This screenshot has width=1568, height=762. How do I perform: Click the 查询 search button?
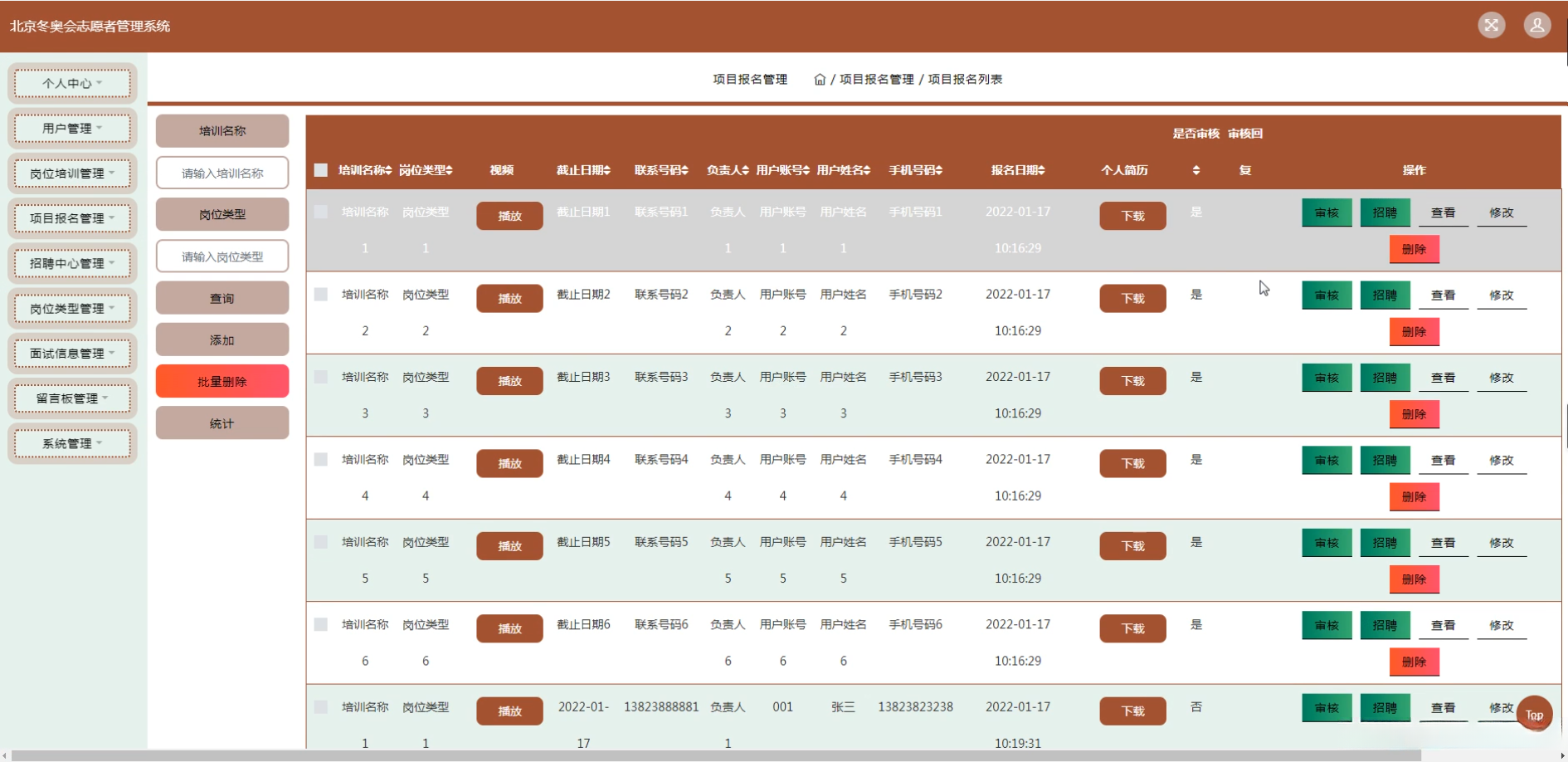click(x=222, y=298)
